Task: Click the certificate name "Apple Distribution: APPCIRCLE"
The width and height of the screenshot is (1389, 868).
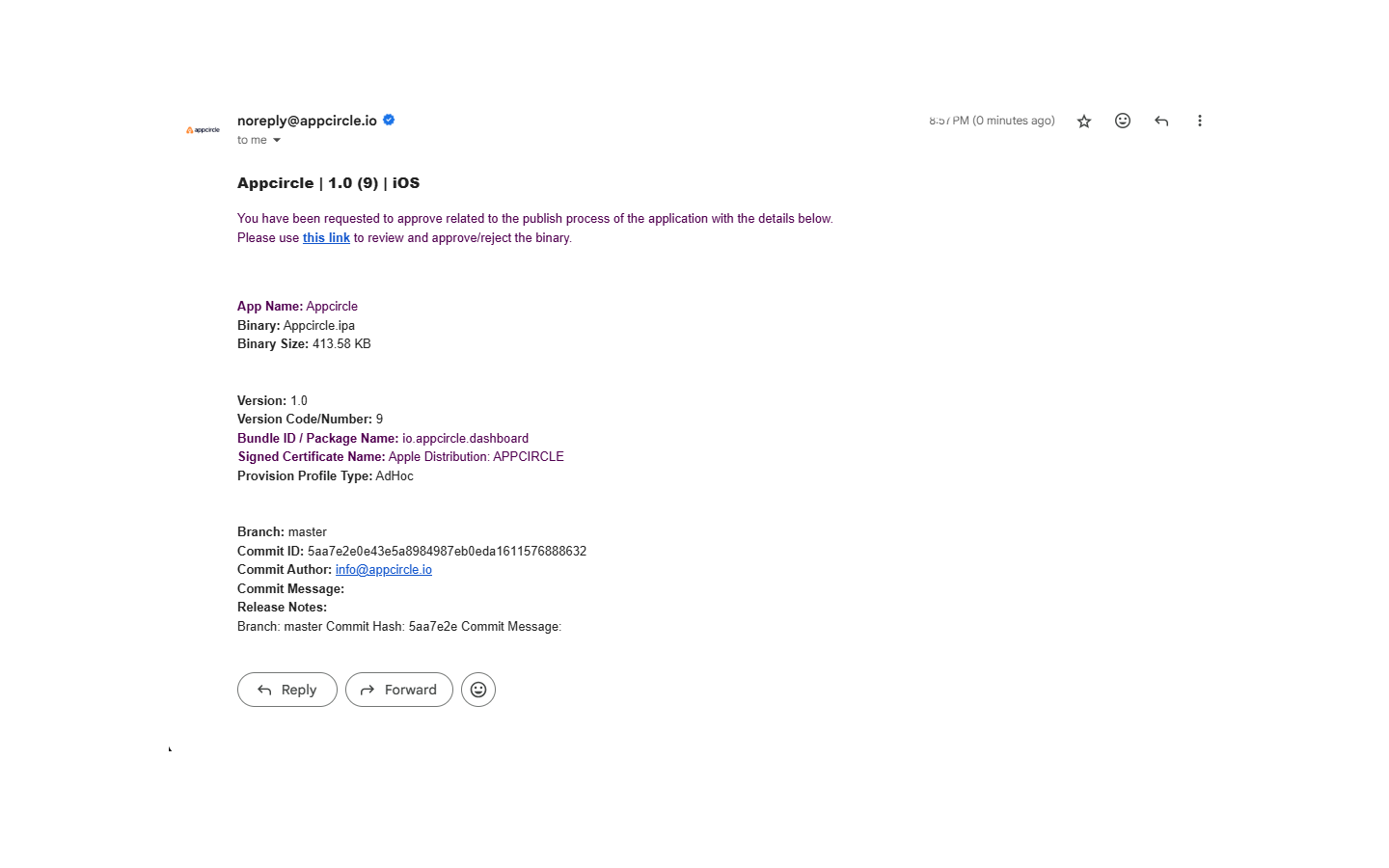Action: 476,457
